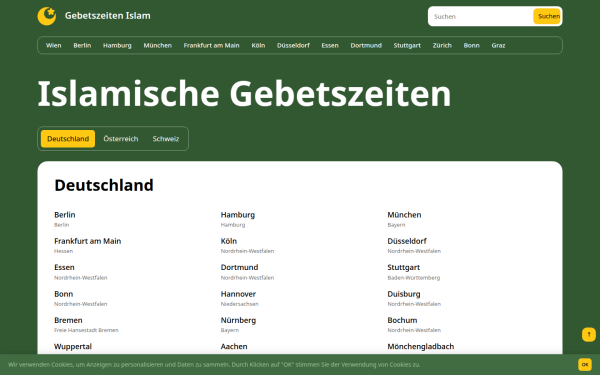The height and width of the screenshot is (375, 600).
Task: Open the Nürnberg city link
Action: coord(238,320)
